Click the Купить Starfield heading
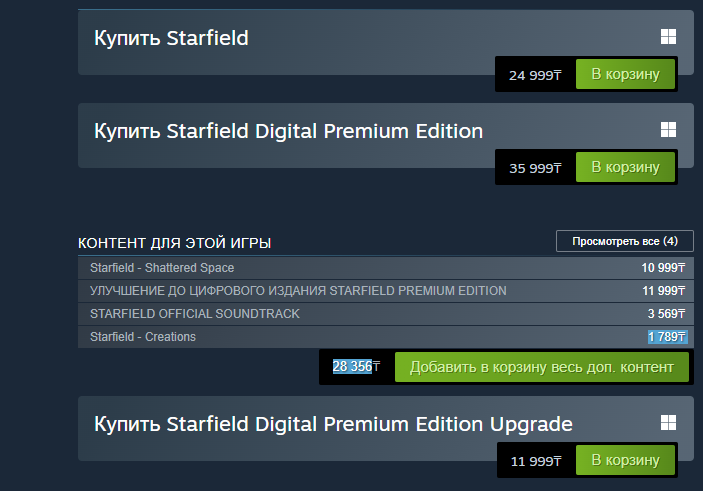The width and height of the screenshot is (703, 491). point(171,39)
